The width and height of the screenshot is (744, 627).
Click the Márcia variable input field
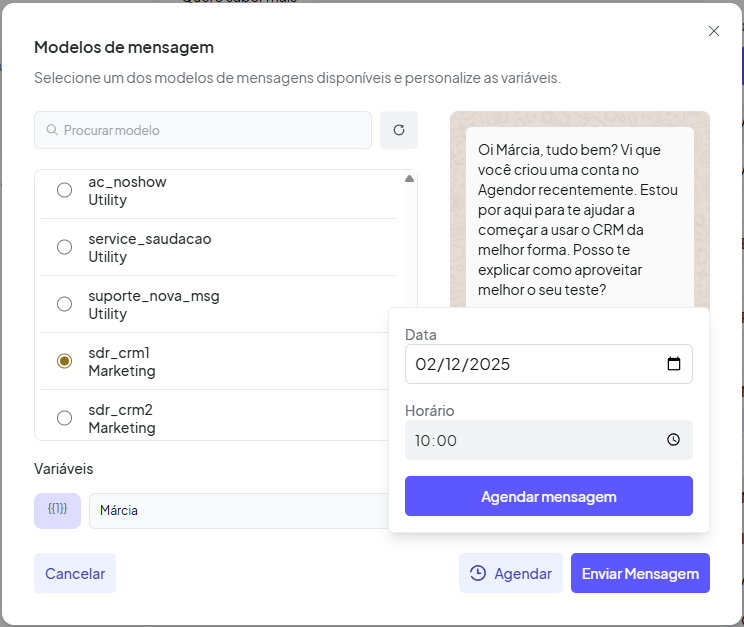pos(238,511)
